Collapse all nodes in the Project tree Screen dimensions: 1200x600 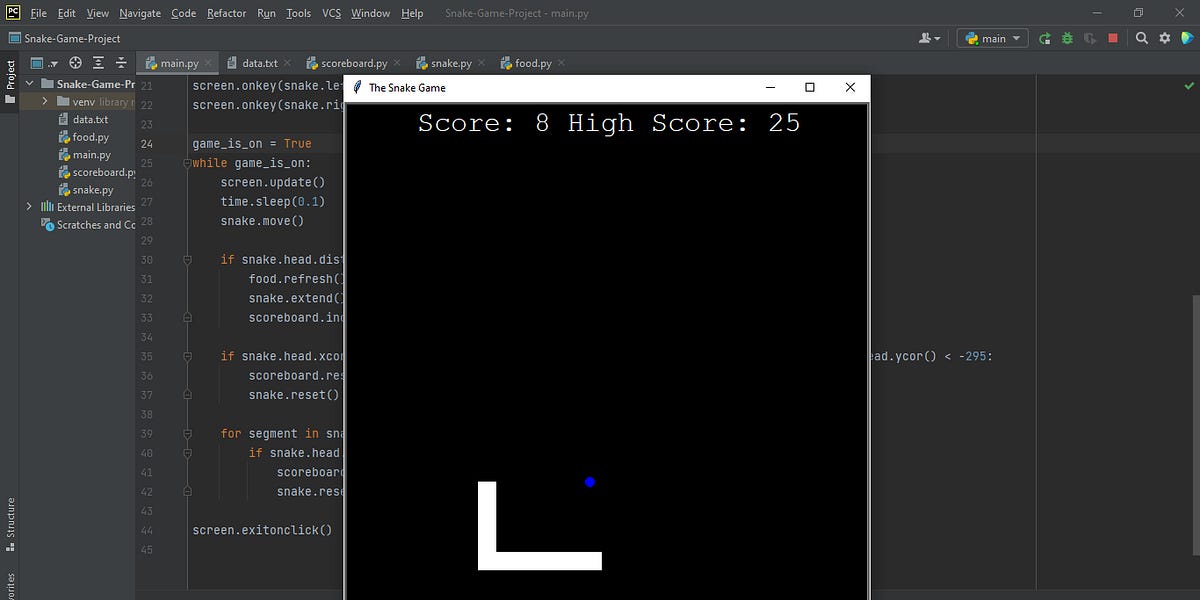pos(120,63)
